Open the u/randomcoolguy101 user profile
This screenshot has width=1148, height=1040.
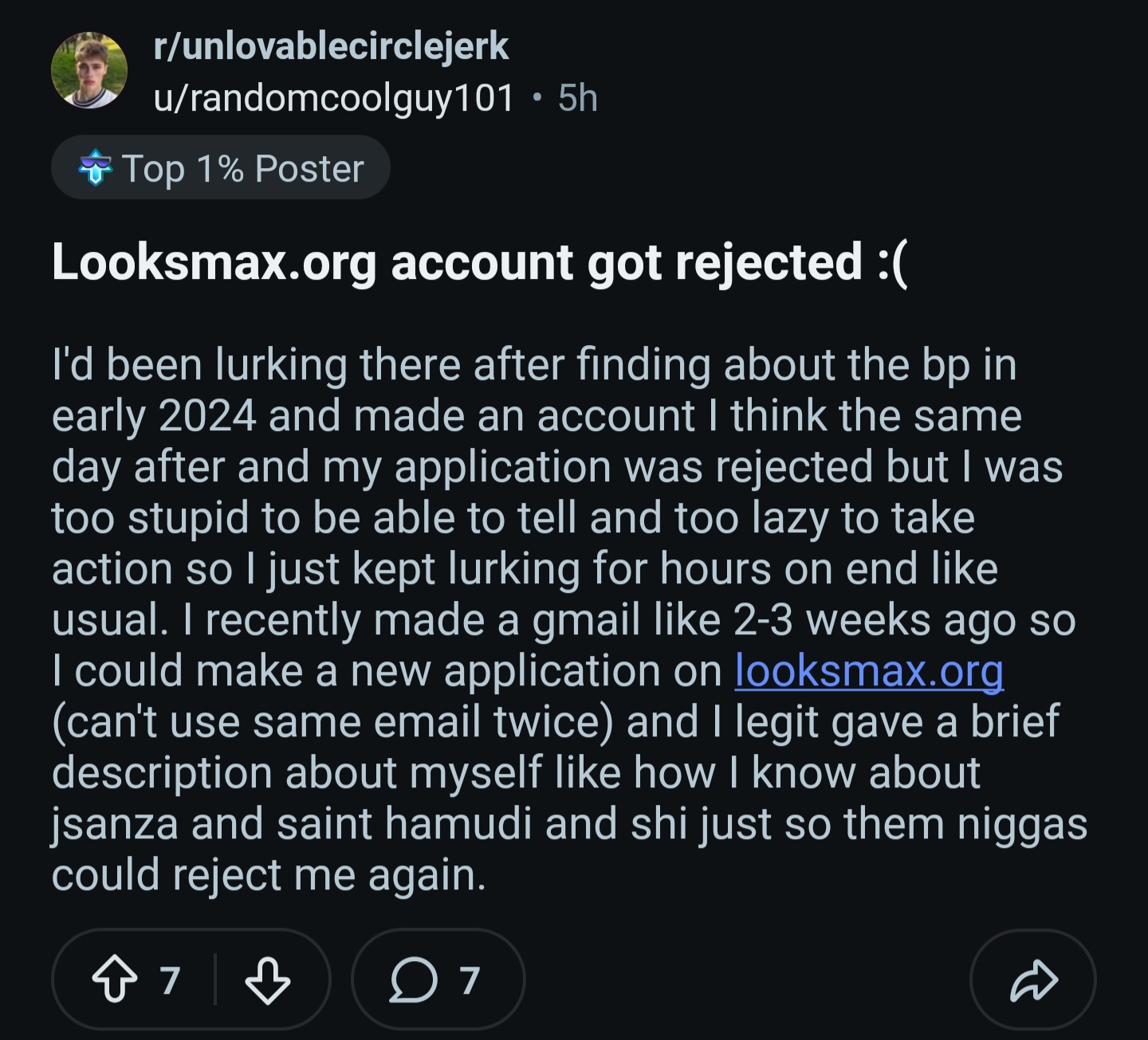click(x=334, y=98)
